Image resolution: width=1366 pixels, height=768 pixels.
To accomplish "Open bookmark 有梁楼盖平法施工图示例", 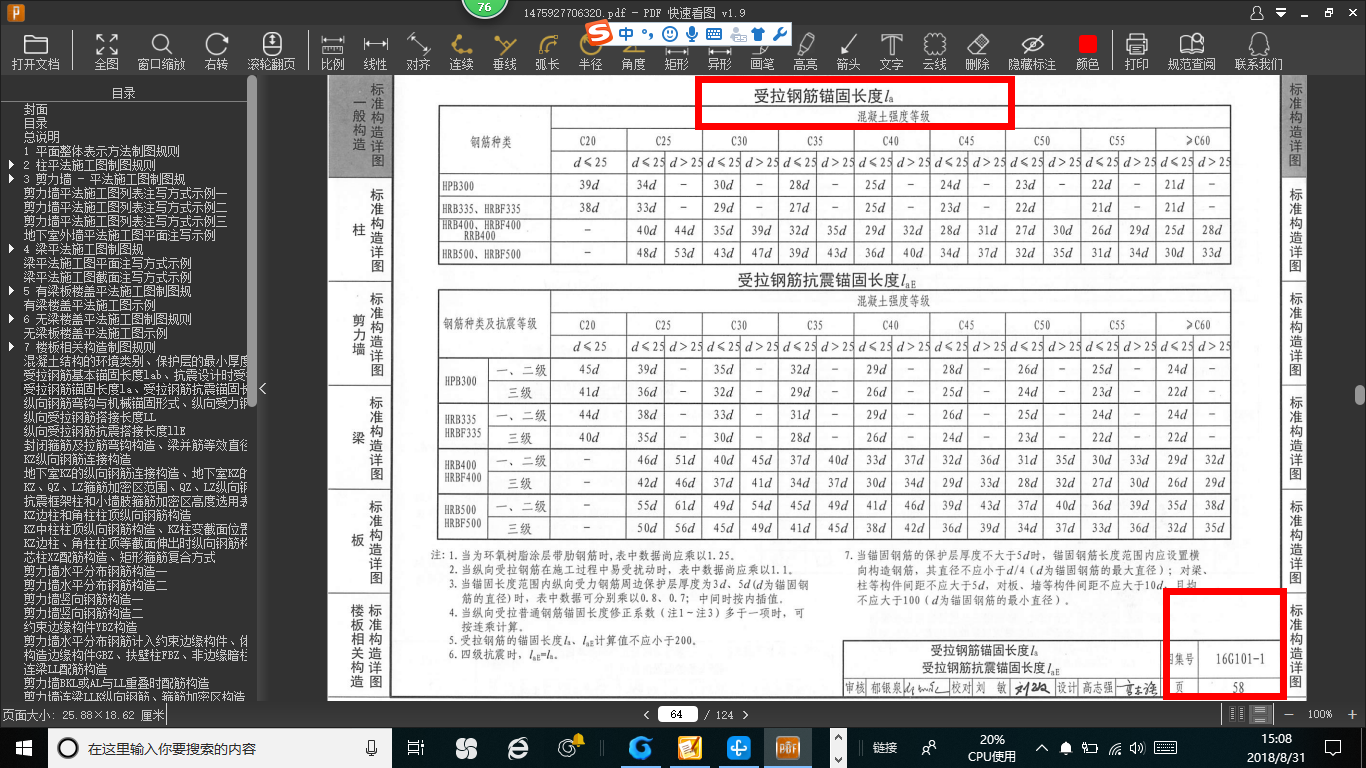I will (x=89, y=305).
